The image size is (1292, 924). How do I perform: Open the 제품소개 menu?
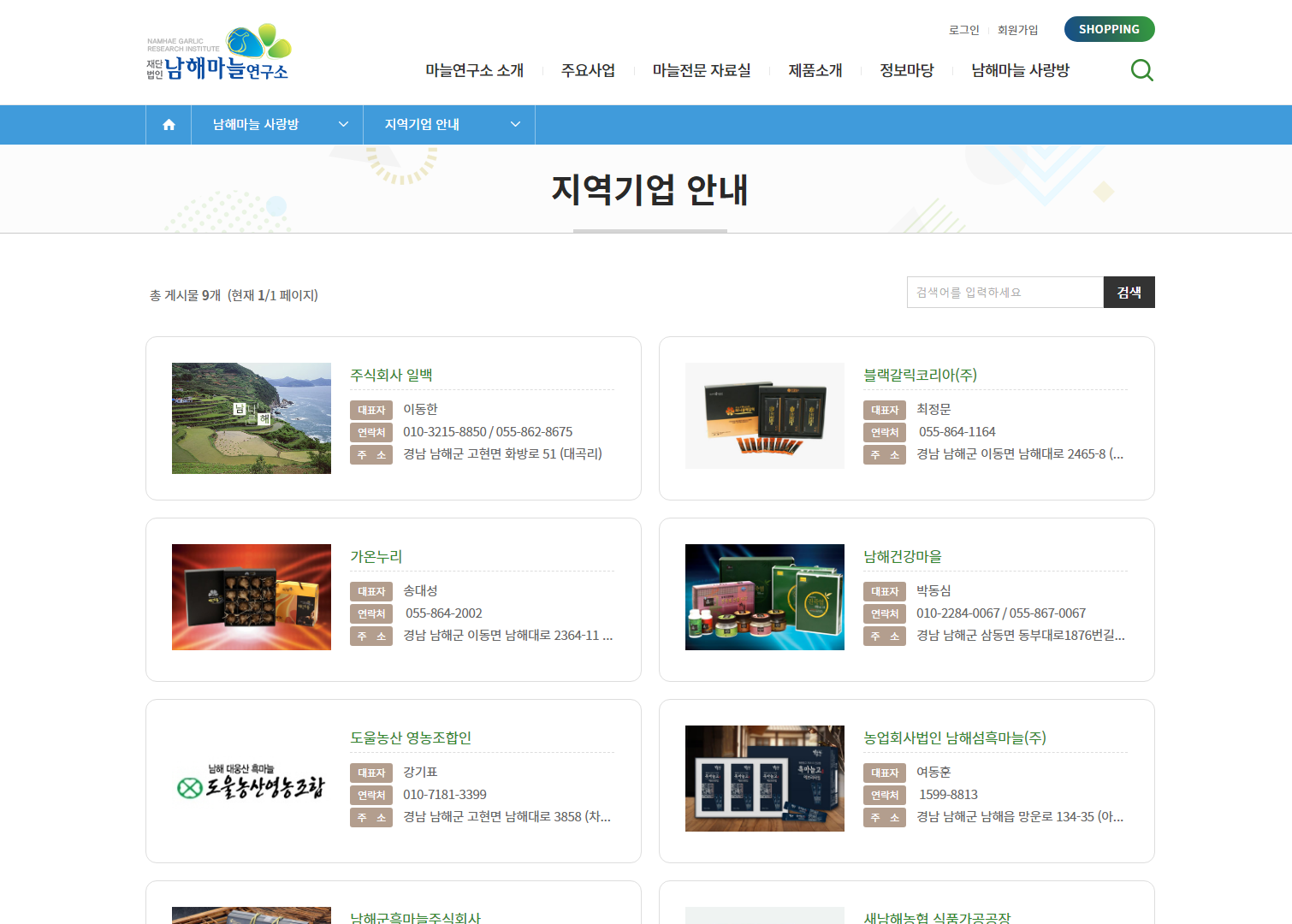pos(815,70)
